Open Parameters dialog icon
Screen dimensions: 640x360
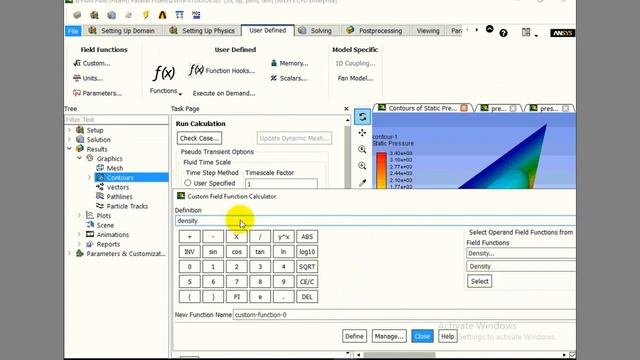tap(76, 93)
